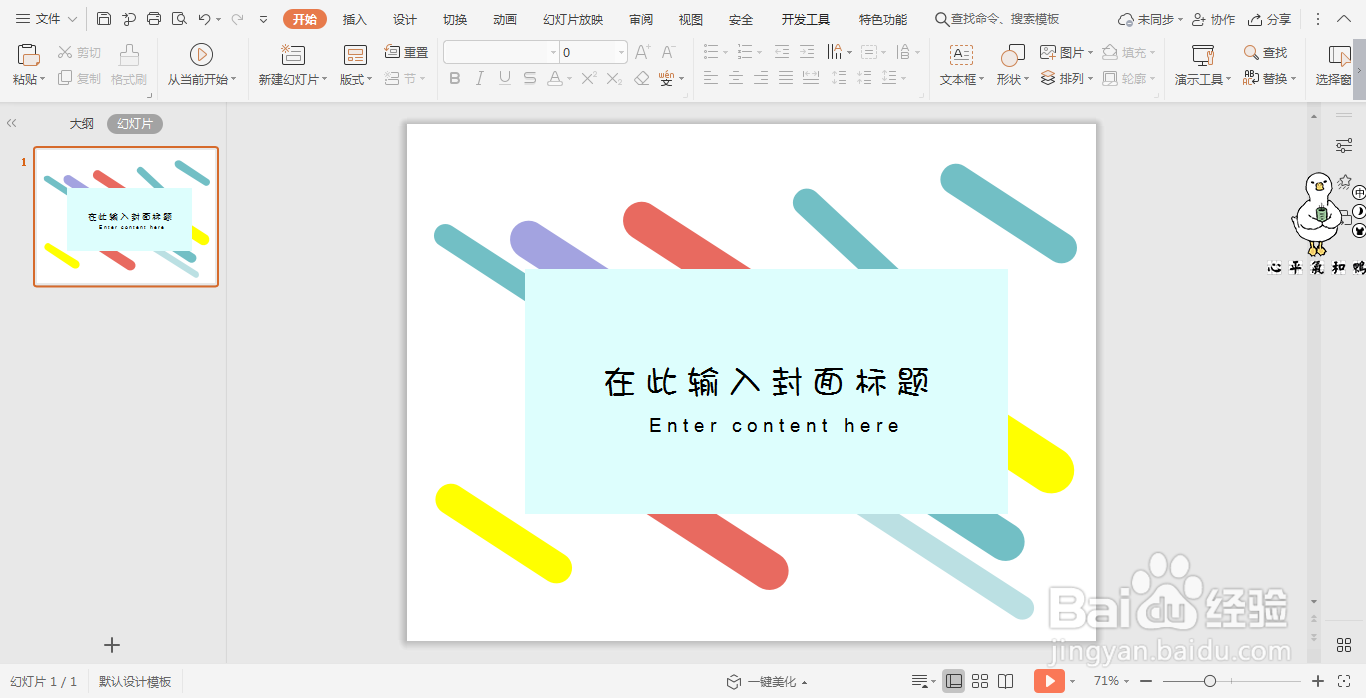Click the Save icon in quick toolbar
The image size is (1366, 698).
click(x=104, y=19)
